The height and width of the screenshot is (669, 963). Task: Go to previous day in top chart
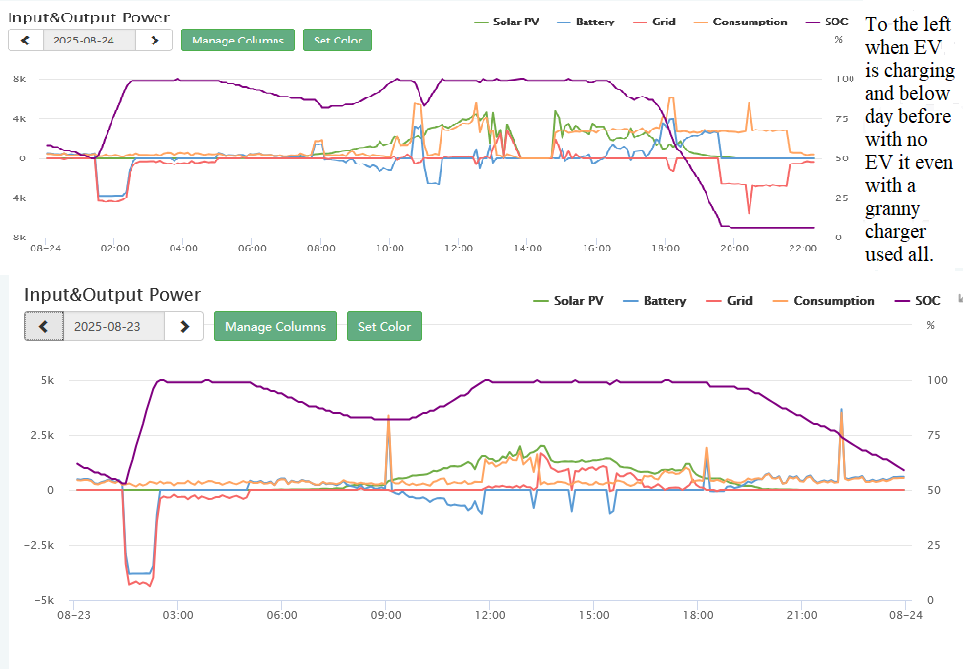(26, 40)
